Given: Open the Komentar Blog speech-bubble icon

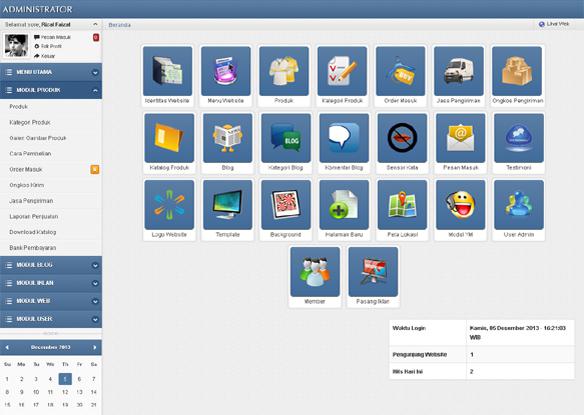Looking at the screenshot, I should [x=344, y=138].
